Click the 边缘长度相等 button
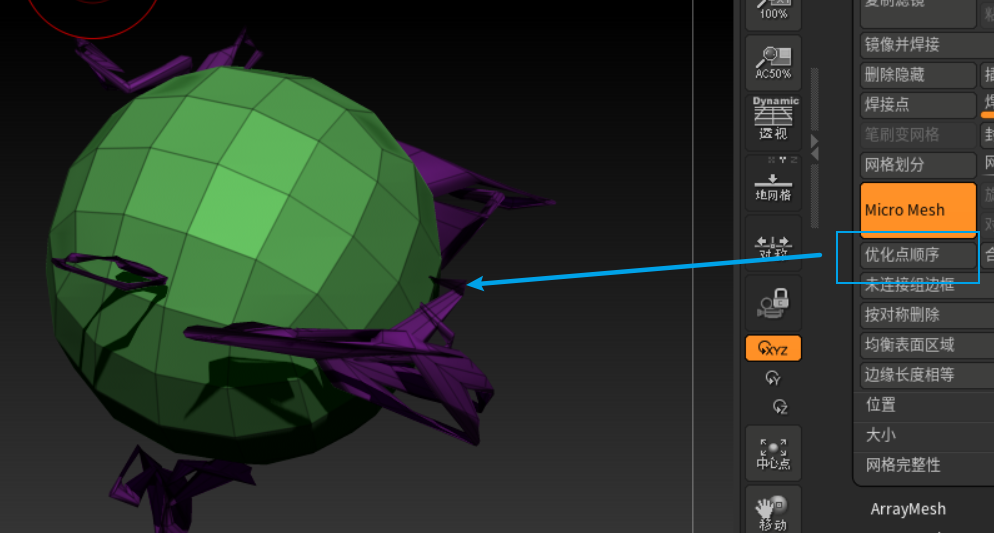 [927, 375]
